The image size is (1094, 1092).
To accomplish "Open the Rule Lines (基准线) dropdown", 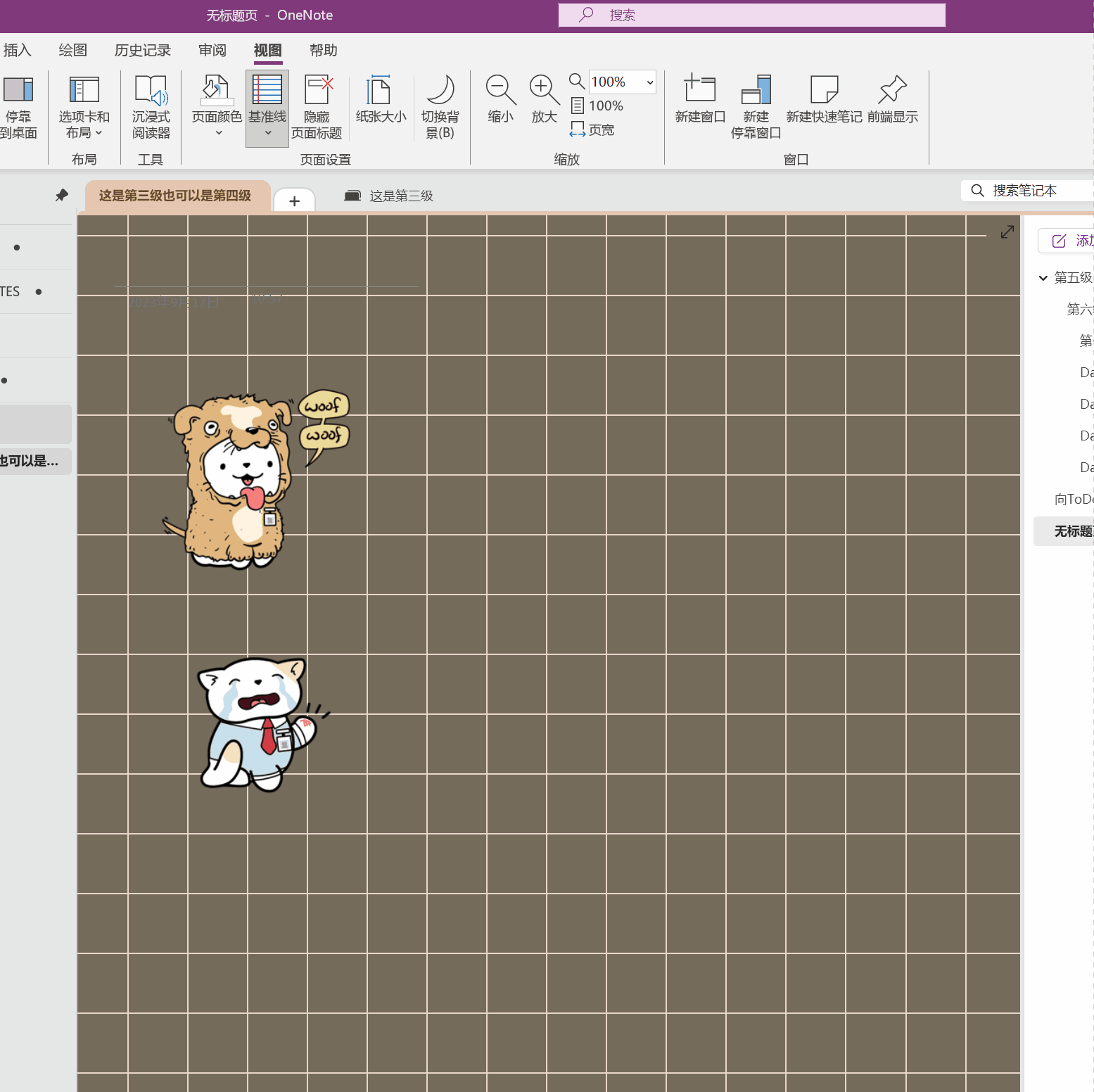I will (x=267, y=133).
